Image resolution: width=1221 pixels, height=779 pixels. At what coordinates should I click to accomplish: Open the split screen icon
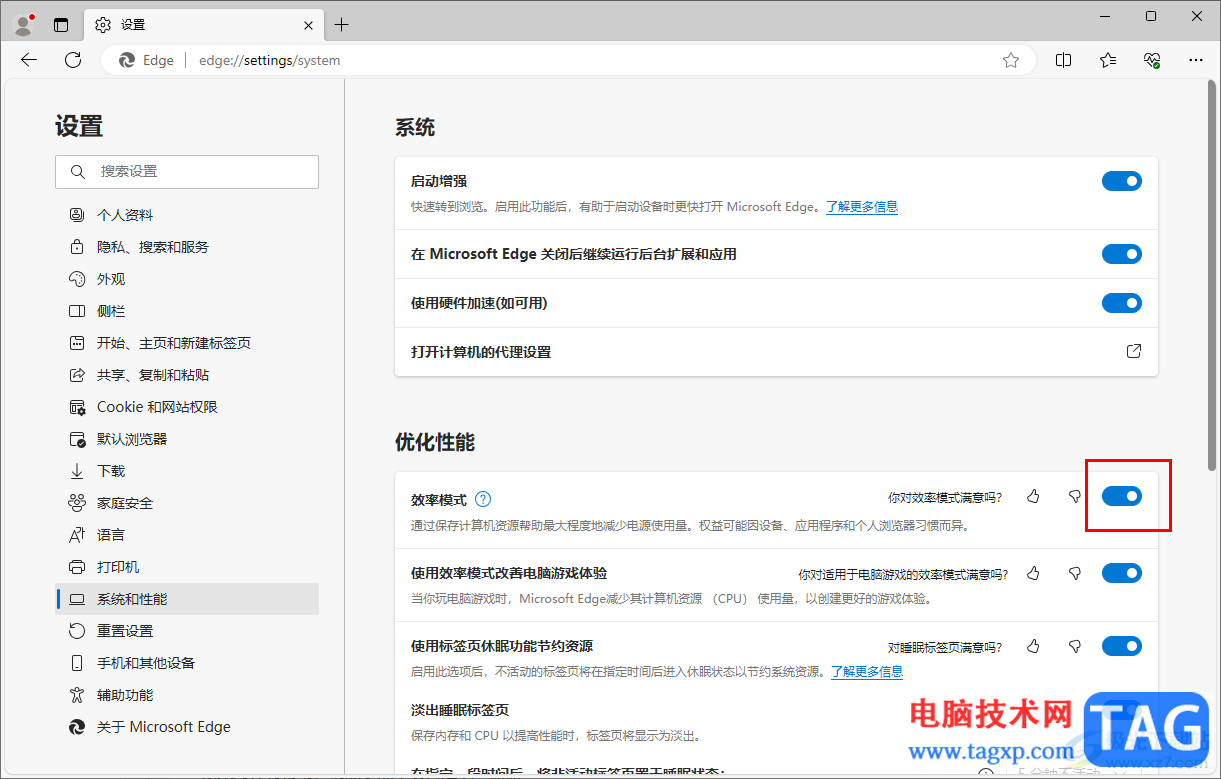pyautogui.click(x=1064, y=60)
